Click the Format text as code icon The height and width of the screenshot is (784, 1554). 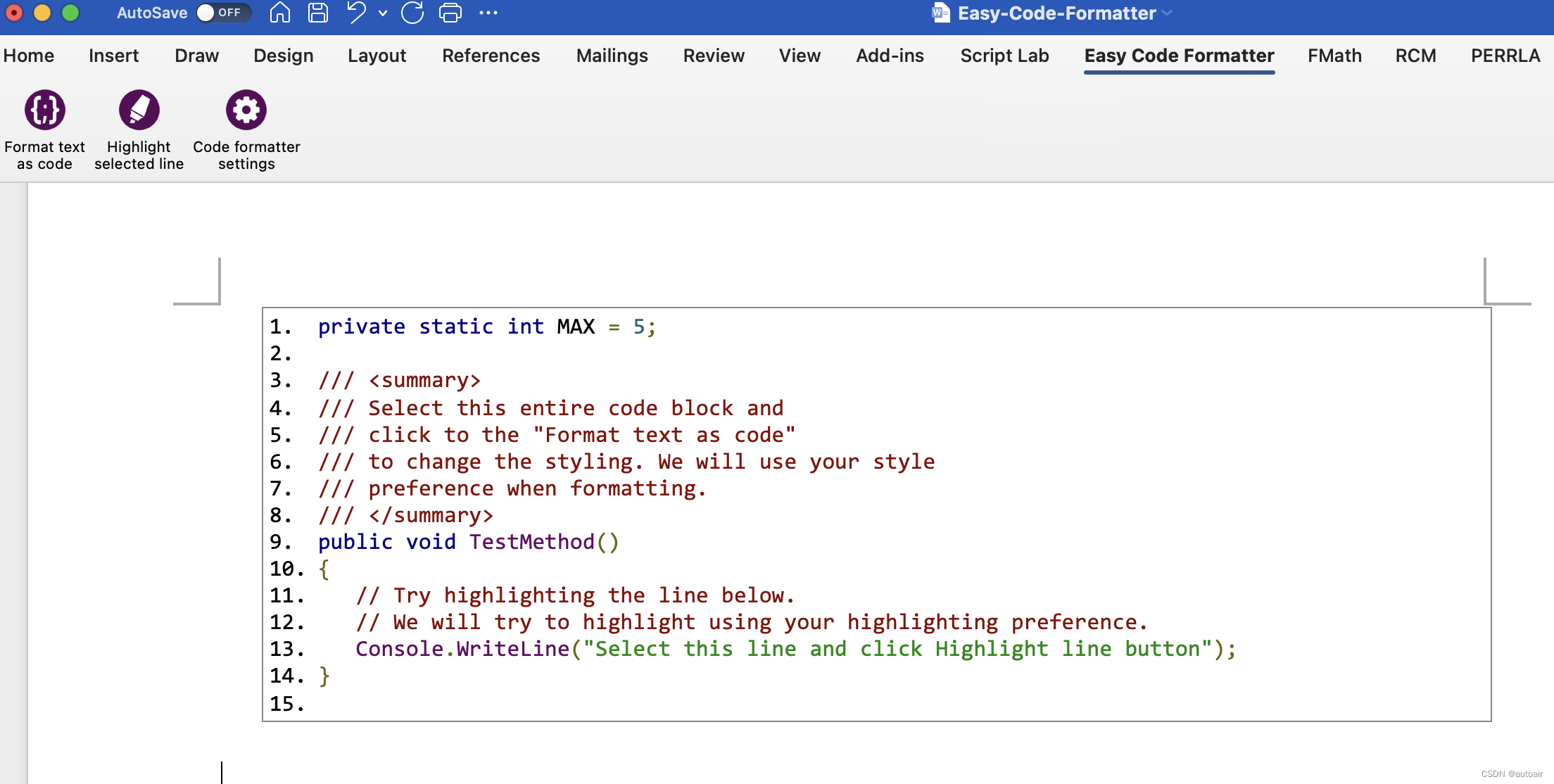point(45,110)
